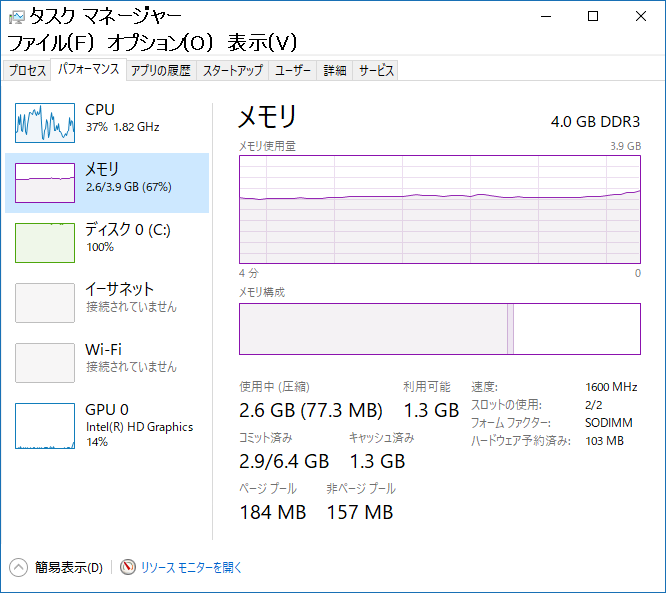Select the Wi-Fi sidebar graph icon

click(x=45, y=362)
